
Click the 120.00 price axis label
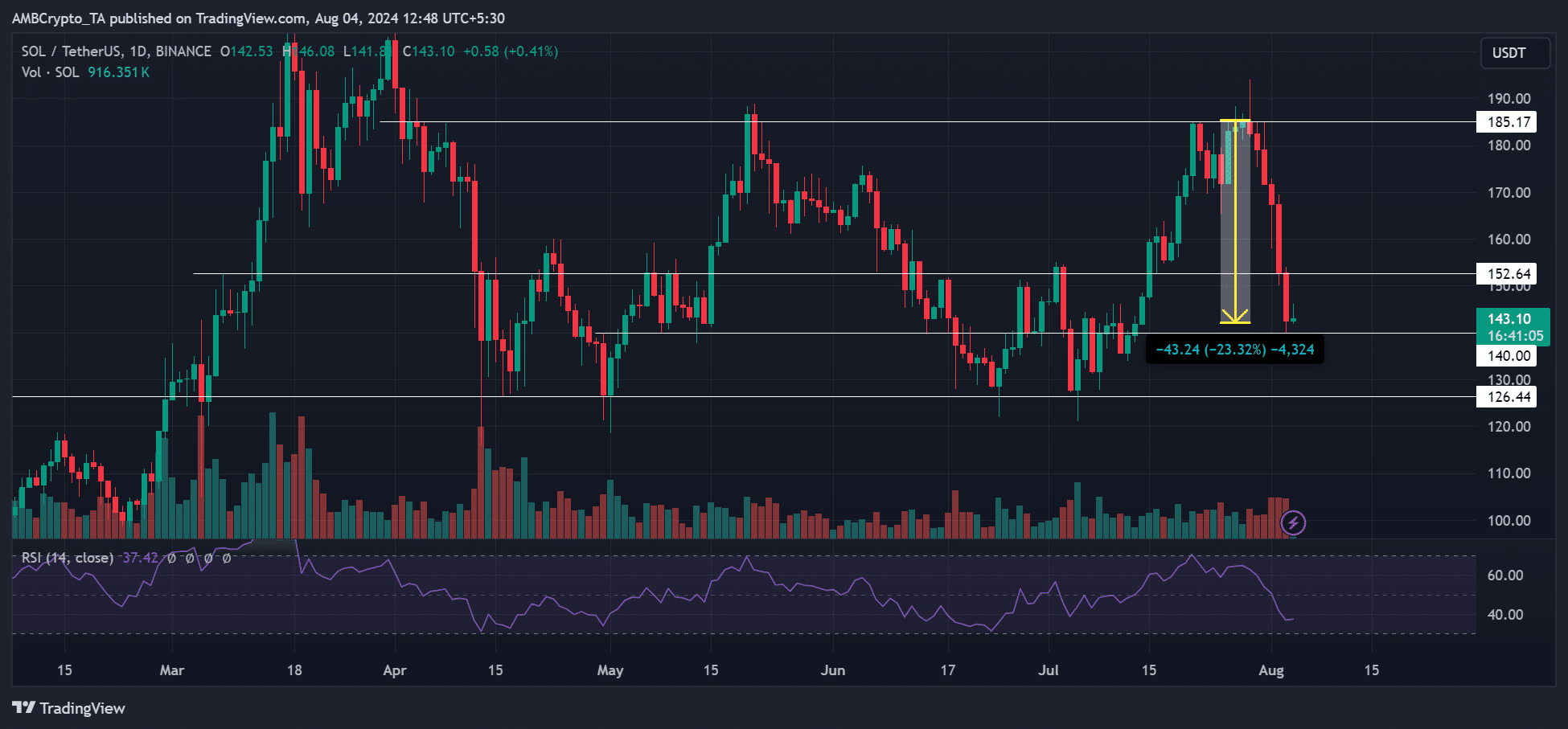[x=1509, y=427]
